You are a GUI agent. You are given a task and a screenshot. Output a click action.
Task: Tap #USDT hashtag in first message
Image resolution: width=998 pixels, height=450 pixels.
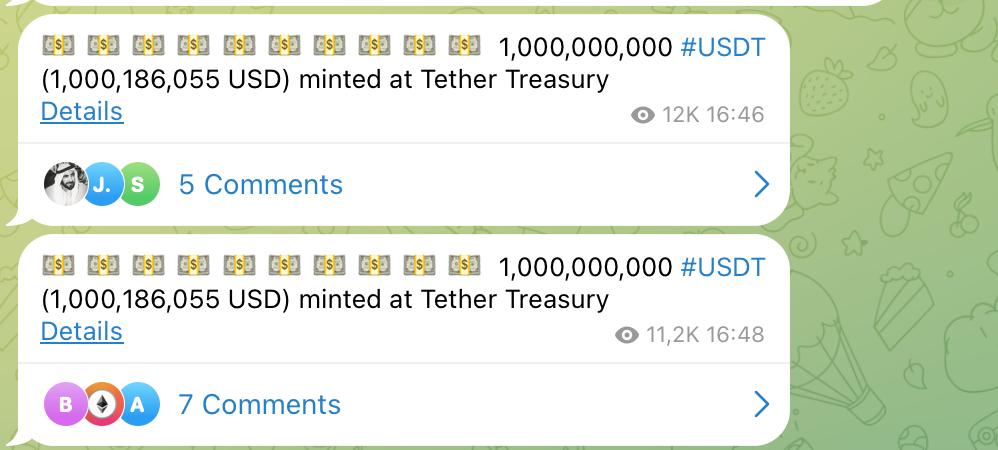pos(722,47)
